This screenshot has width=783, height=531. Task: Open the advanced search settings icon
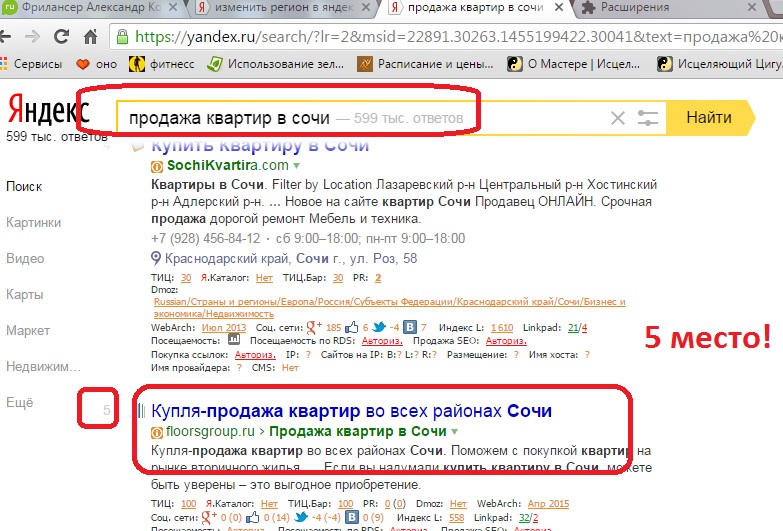[x=648, y=118]
